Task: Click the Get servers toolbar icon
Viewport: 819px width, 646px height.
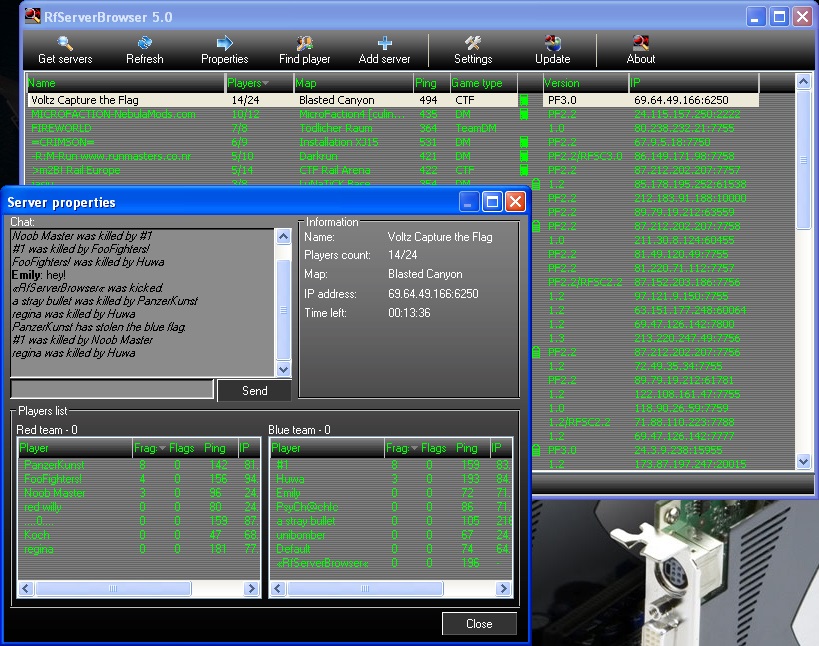Action: click(x=65, y=43)
